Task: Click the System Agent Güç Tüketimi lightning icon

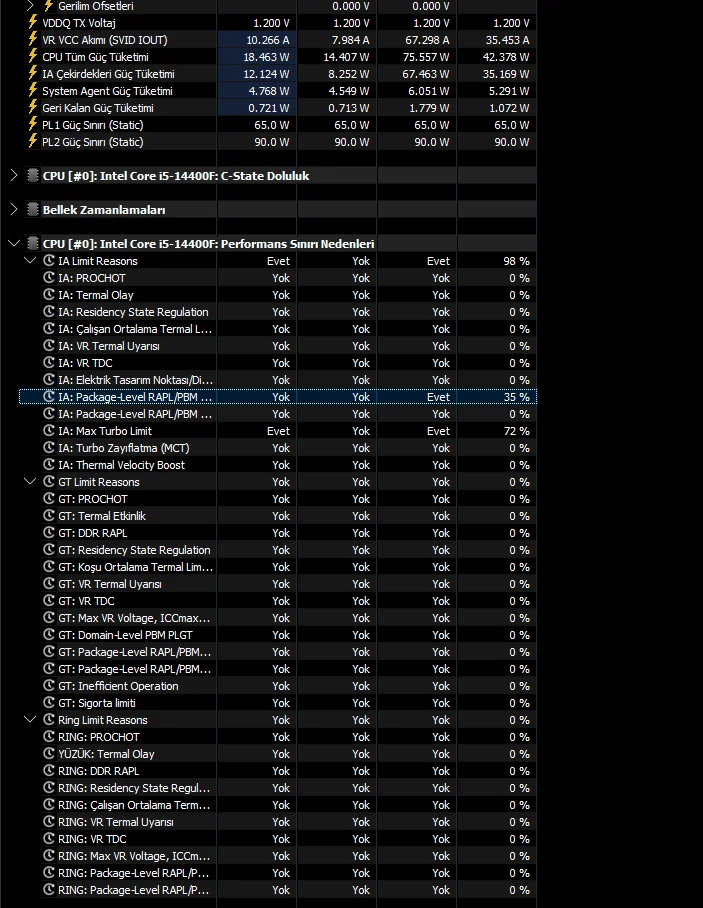Action: click(x=33, y=90)
